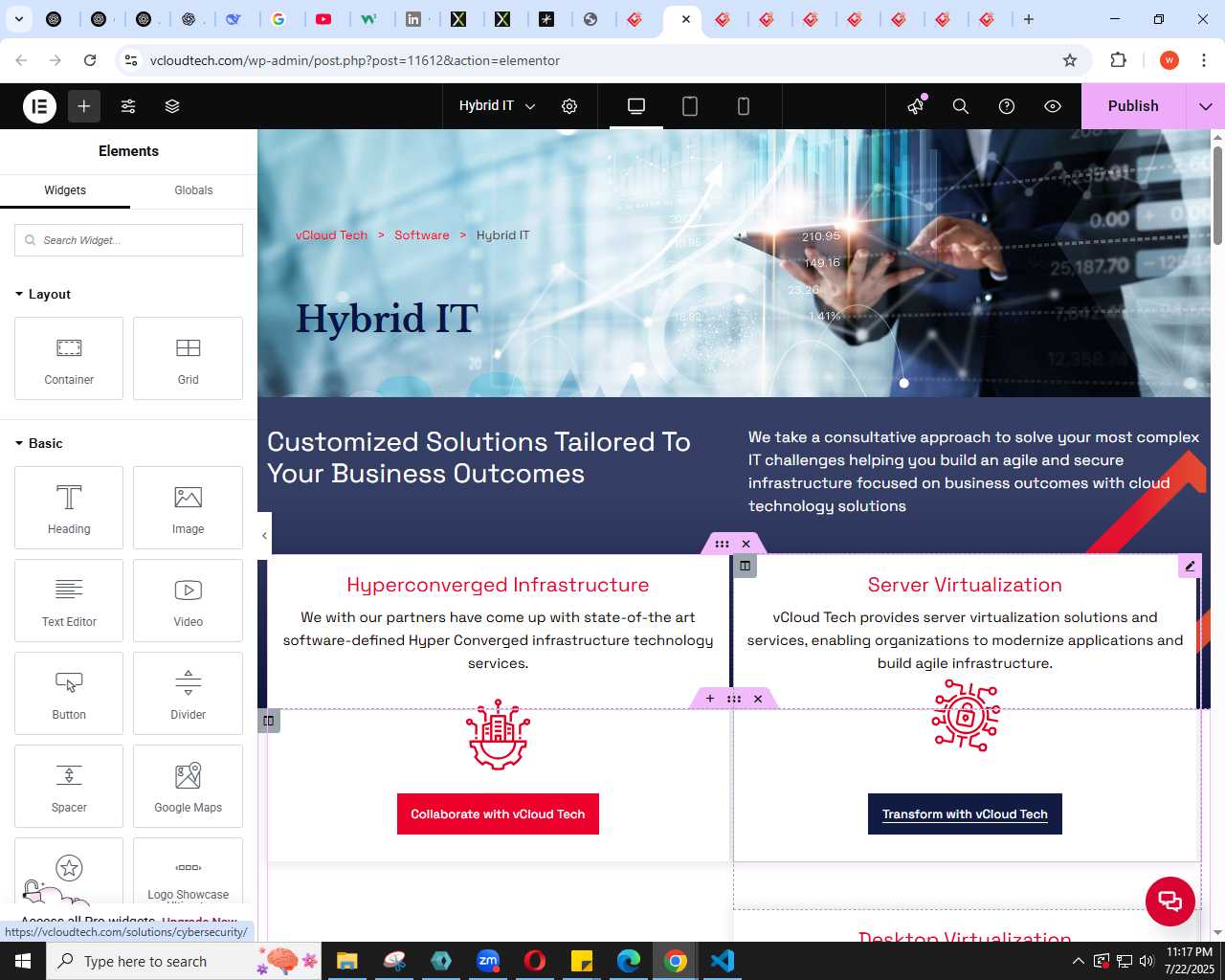Open the Elementor main menu logo
The width and height of the screenshot is (1225, 980).
pyautogui.click(x=39, y=106)
